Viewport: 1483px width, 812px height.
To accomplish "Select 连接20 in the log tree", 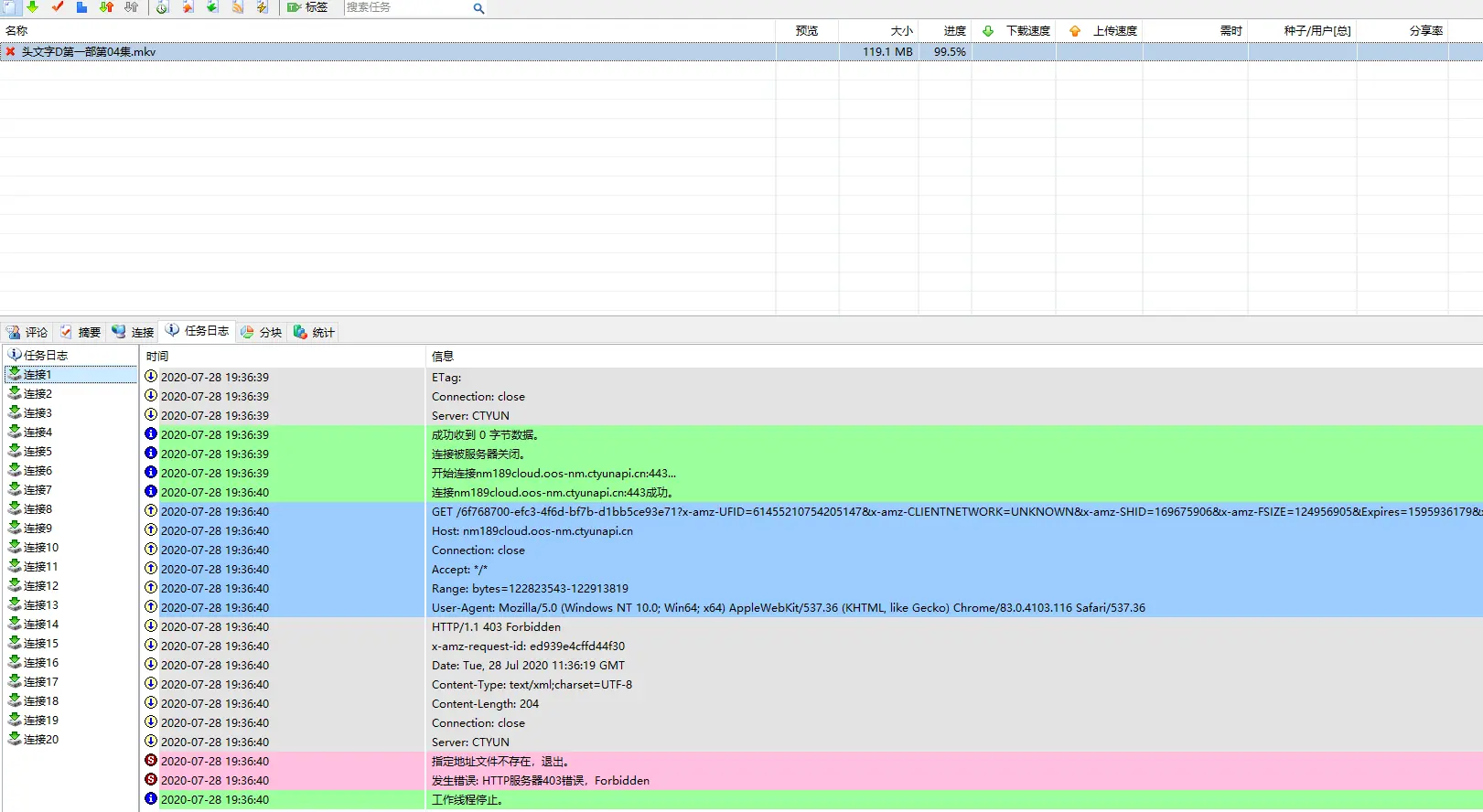I will [x=33, y=740].
